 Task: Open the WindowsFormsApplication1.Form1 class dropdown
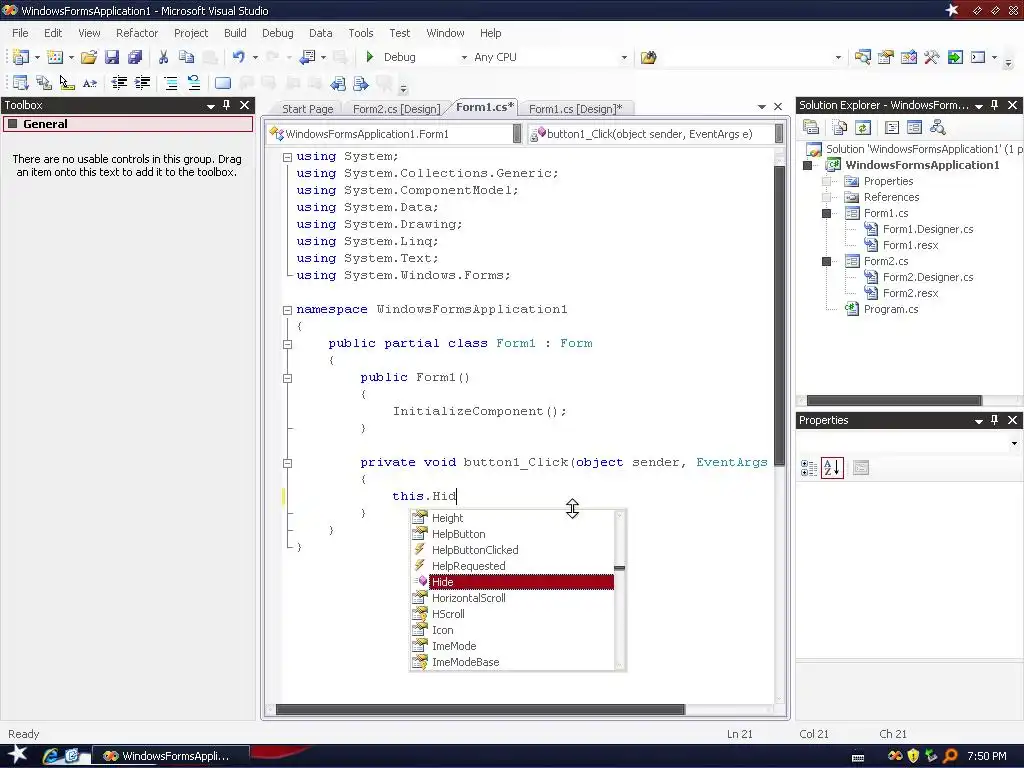click(x=517, y=134)
